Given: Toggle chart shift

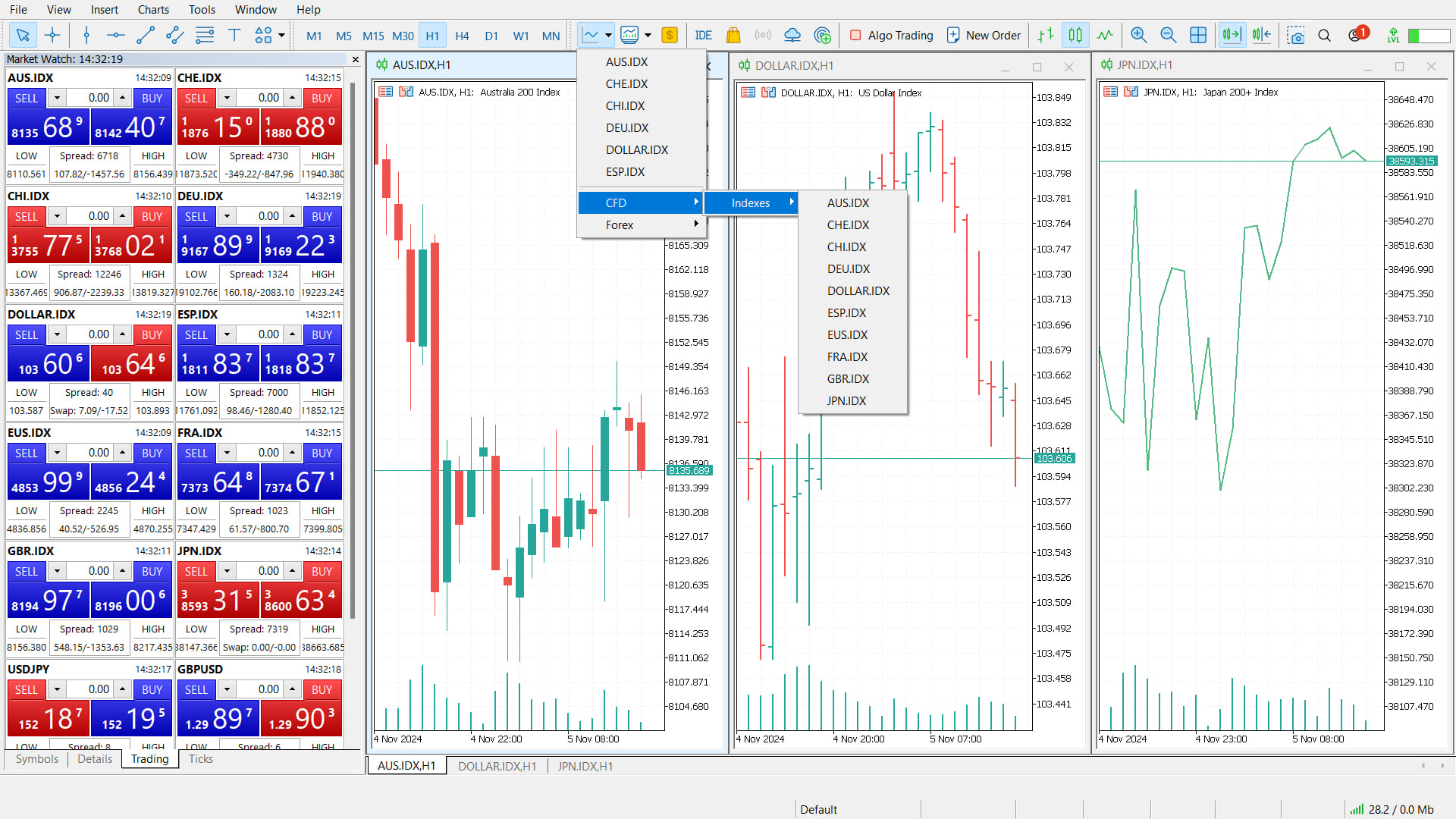Looking at the screenshot, I should (x=1262, y=35).
